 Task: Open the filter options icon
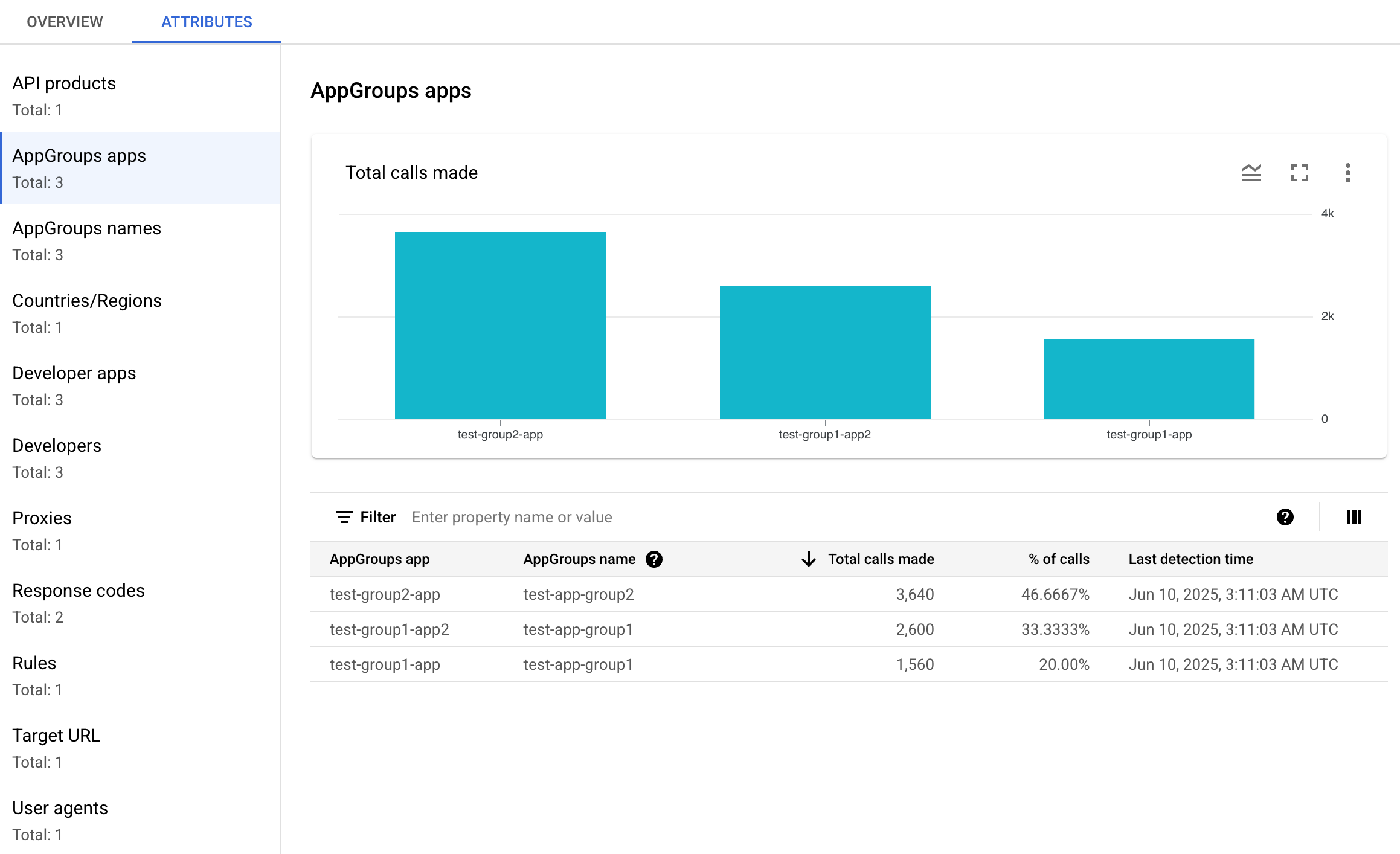click(x=343, y=517)
